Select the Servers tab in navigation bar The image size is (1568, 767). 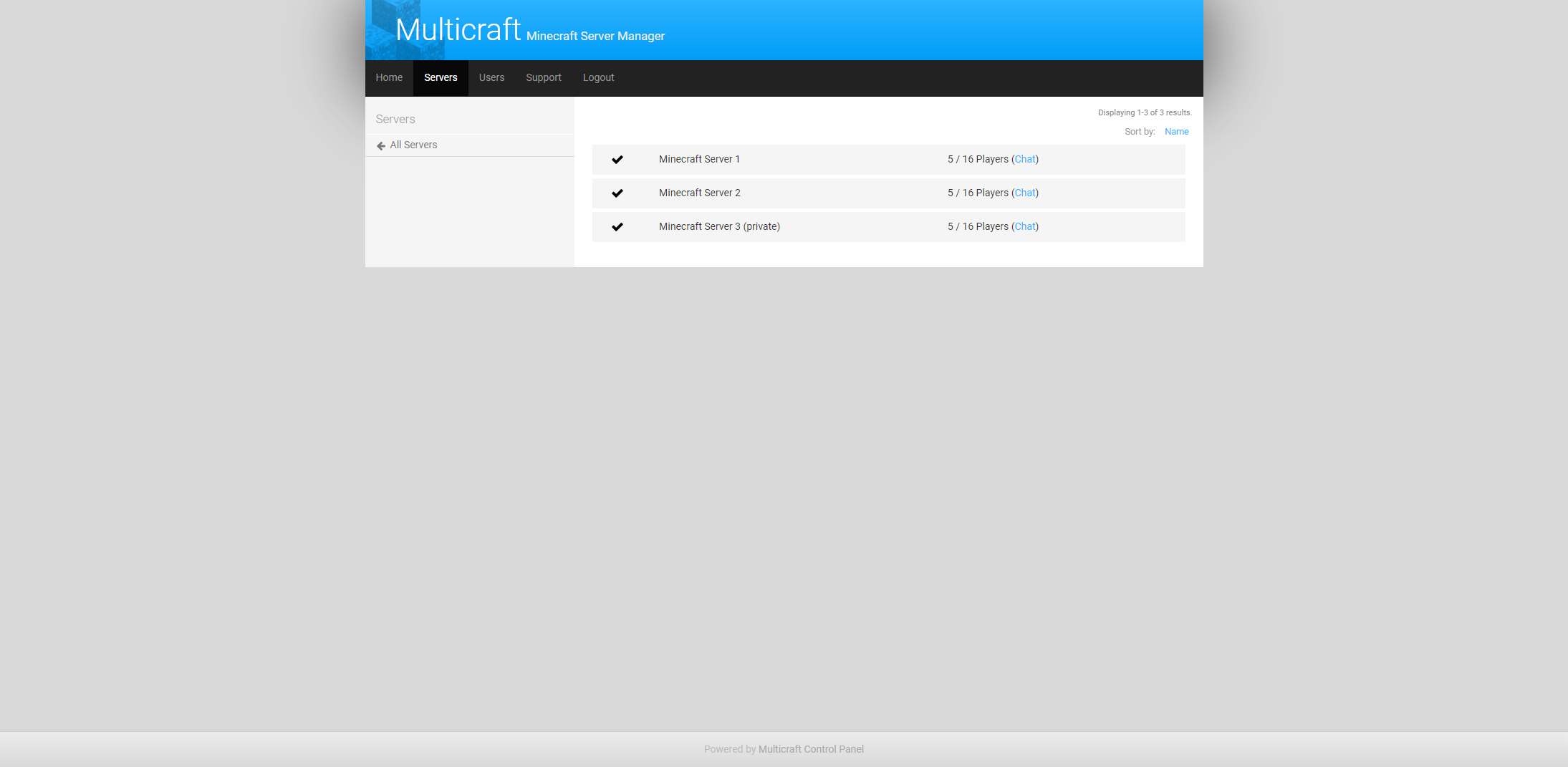441,78
